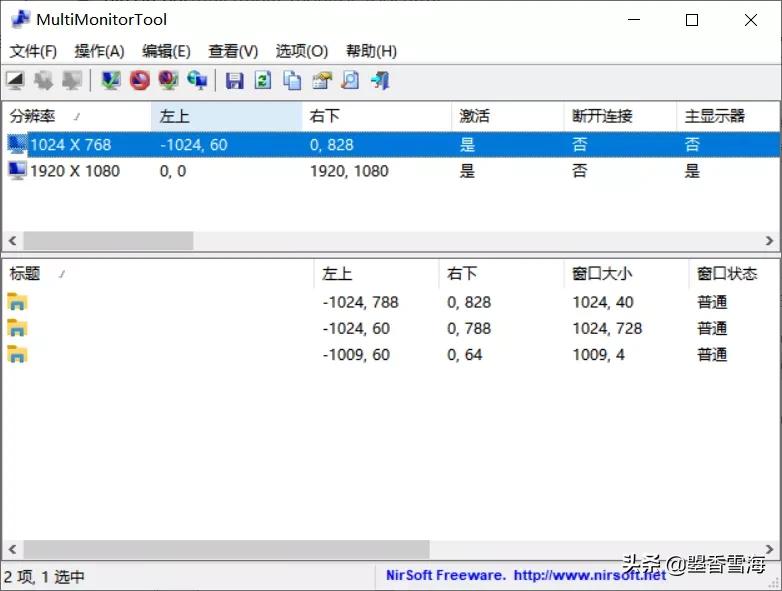Click the copy selected items icon
This screenshot has width=782, height=591.
(292, 80)
